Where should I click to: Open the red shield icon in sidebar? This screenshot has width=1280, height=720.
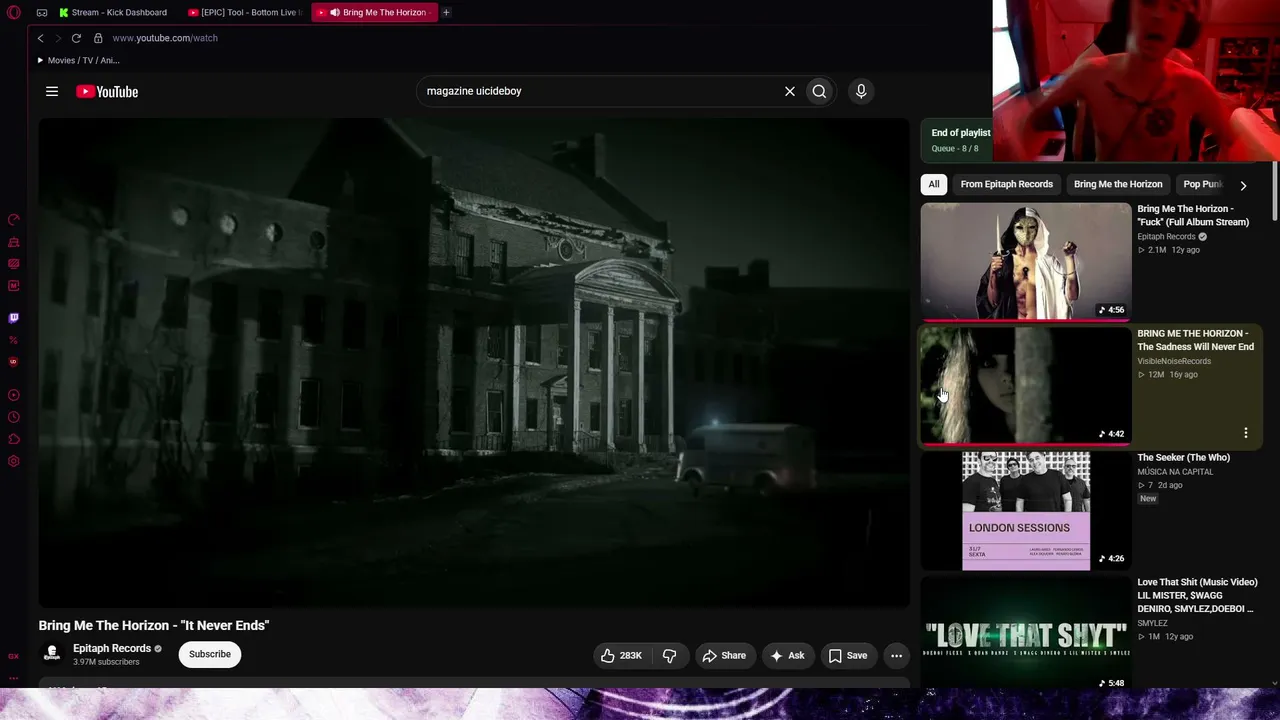tap(14, 362)
